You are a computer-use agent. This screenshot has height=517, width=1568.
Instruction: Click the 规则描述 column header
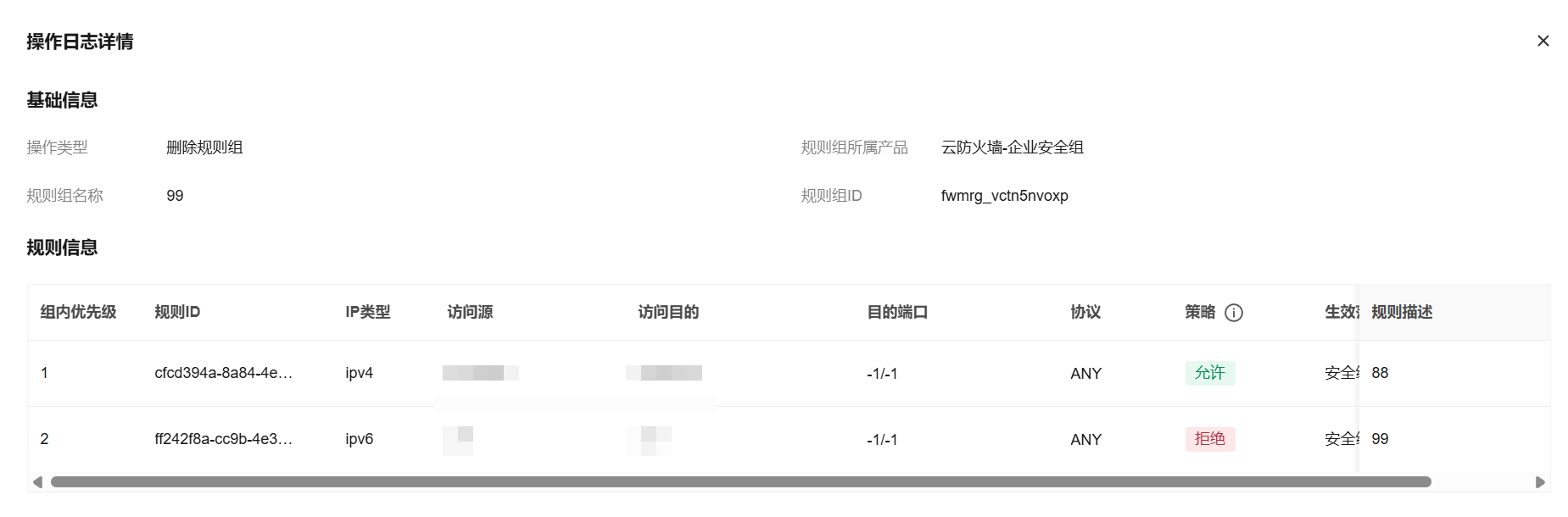(1402, 312)
